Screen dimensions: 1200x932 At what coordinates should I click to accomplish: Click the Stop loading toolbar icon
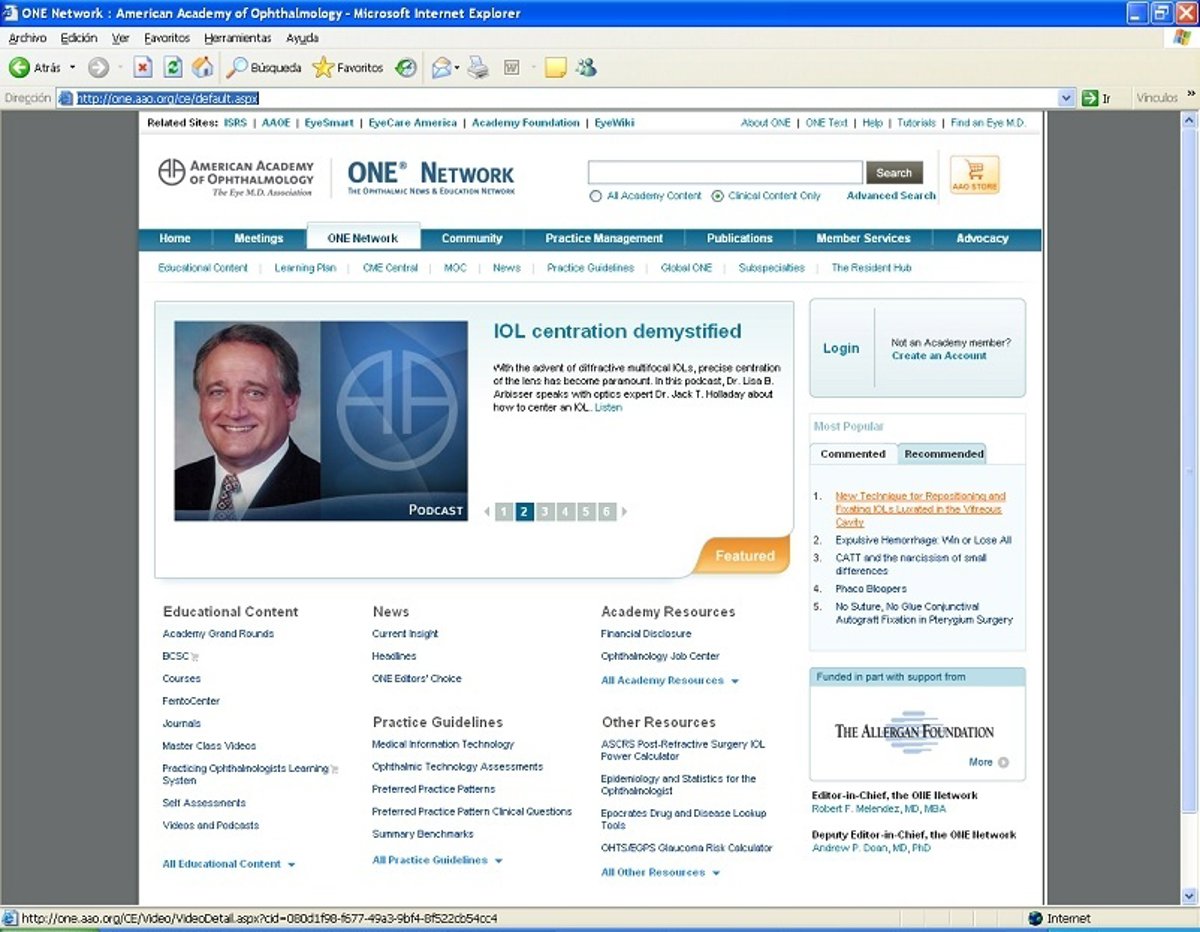pos(143,68)
